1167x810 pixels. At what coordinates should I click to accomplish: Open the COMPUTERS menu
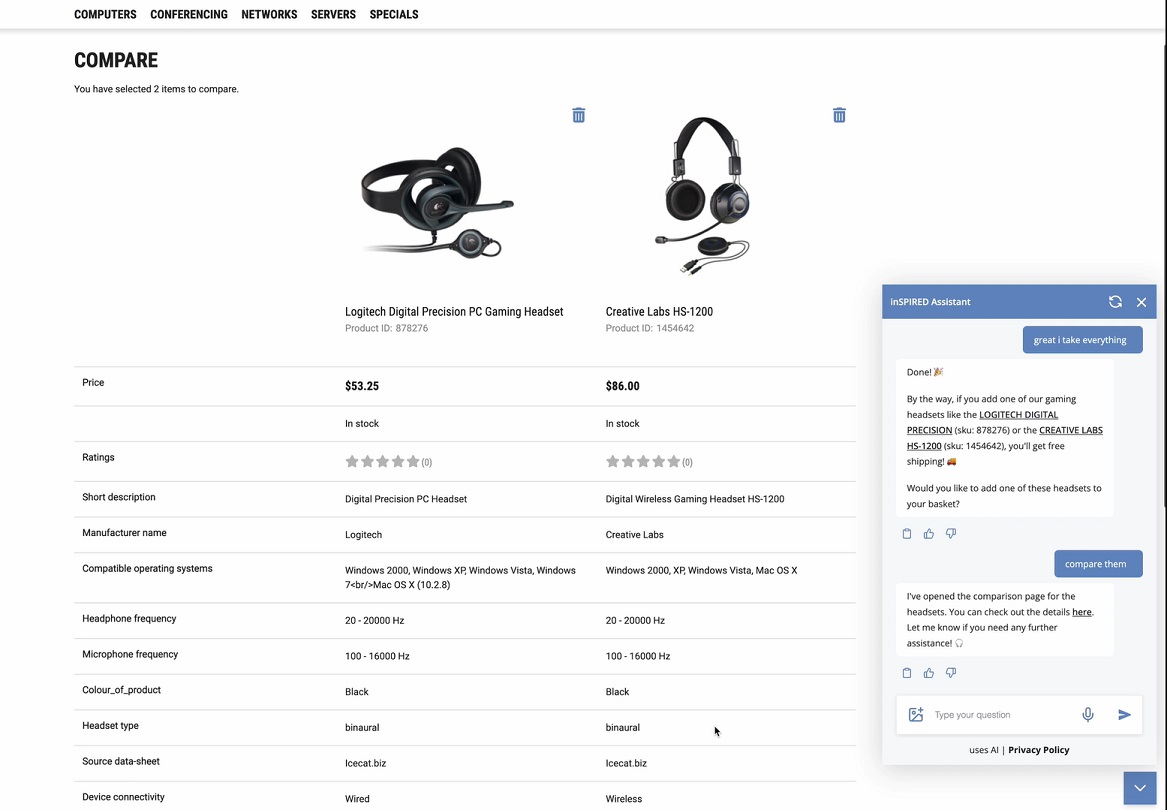pos(105,14)
